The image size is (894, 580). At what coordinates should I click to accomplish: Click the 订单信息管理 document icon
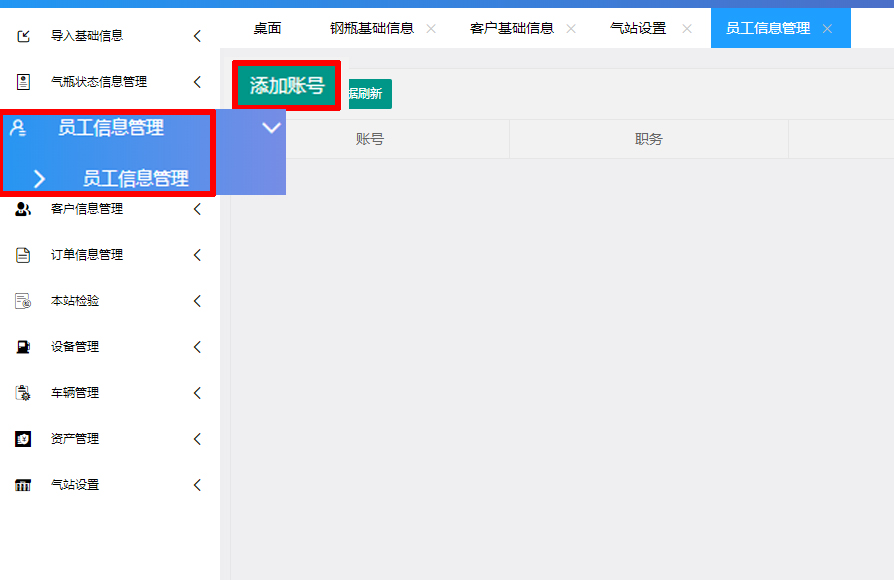tap(23, 255)
